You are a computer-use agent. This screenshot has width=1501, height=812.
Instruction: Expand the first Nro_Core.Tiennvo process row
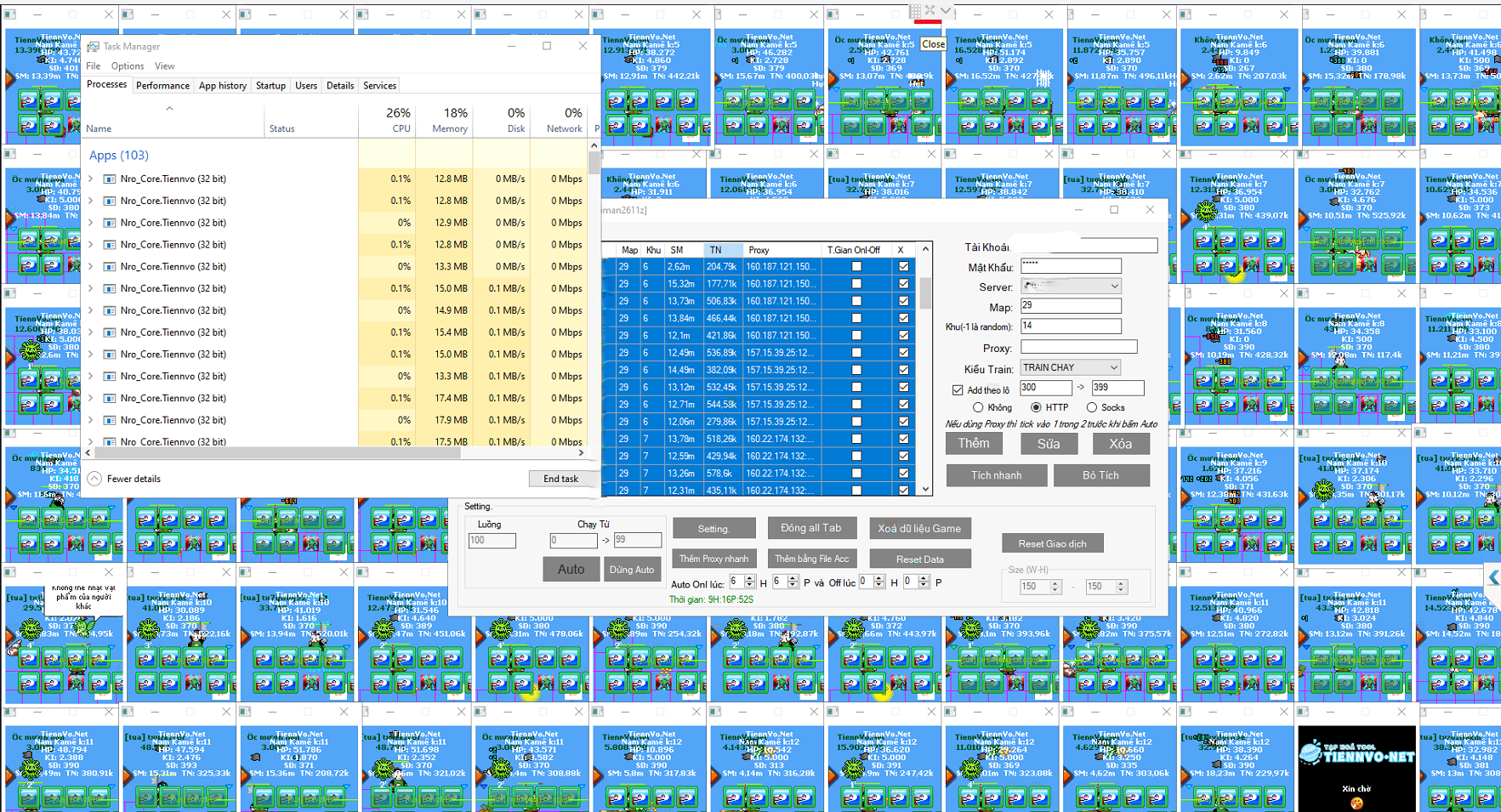coord(91,179)
